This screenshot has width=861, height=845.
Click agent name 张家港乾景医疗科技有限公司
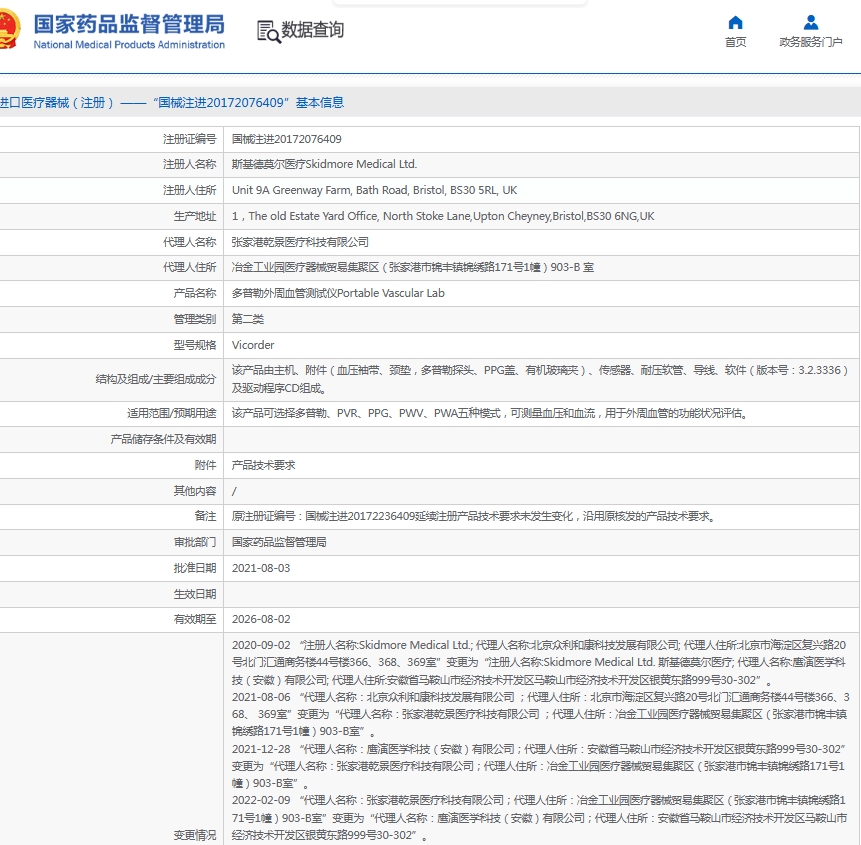[300, 242]
